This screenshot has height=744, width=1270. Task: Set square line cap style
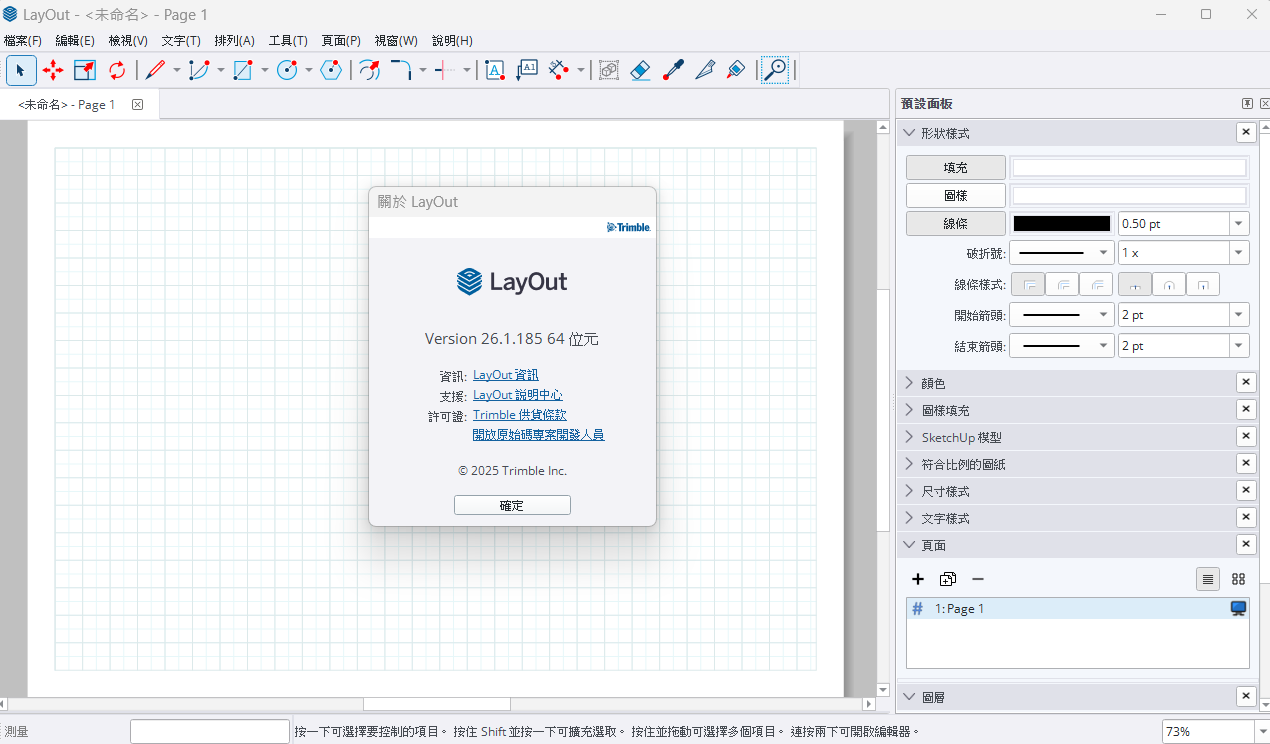coord(1202,285)
